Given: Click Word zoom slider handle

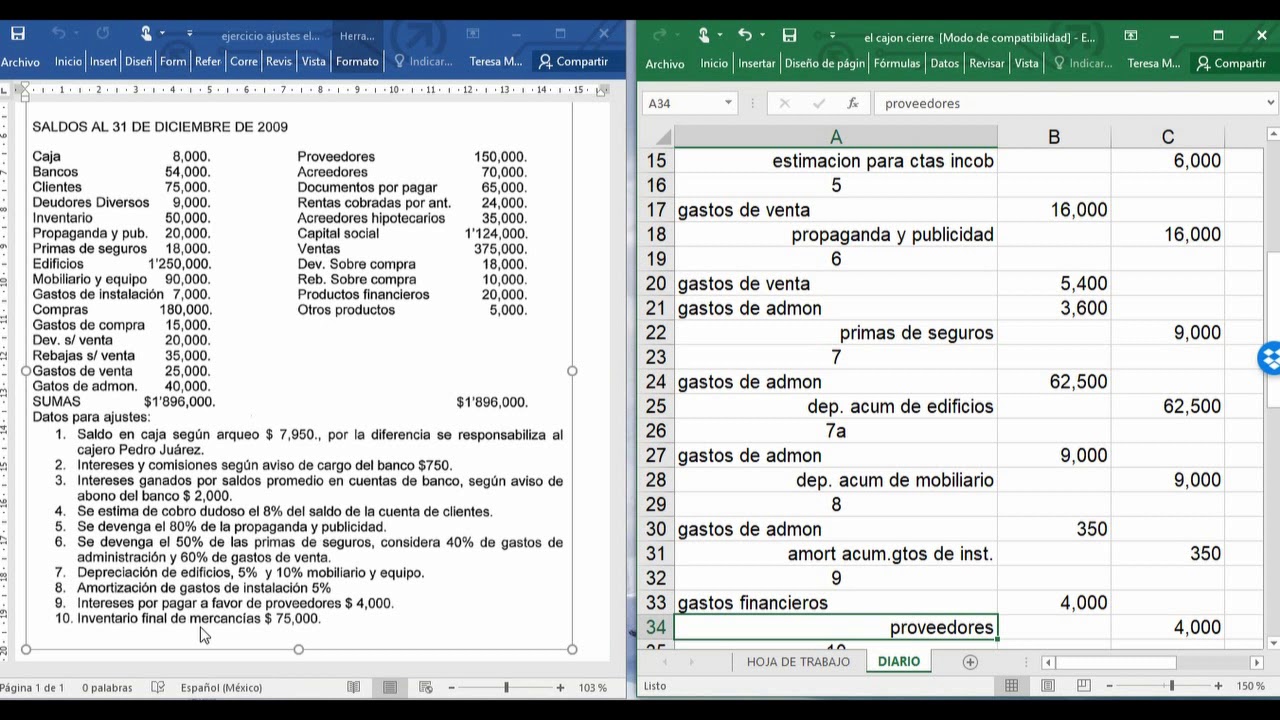Looking at the screenshot, I should (x=506, y=687).
